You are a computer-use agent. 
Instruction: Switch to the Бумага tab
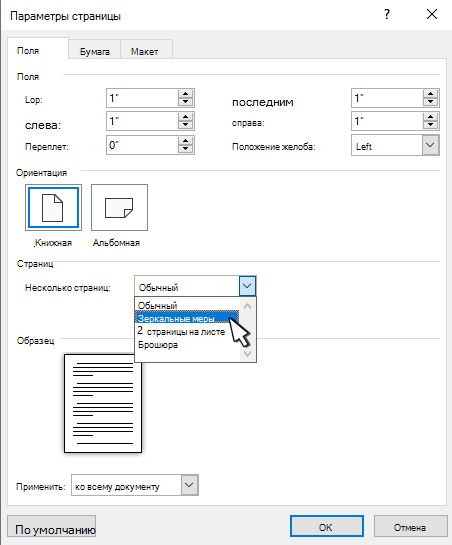pos(95,51)
